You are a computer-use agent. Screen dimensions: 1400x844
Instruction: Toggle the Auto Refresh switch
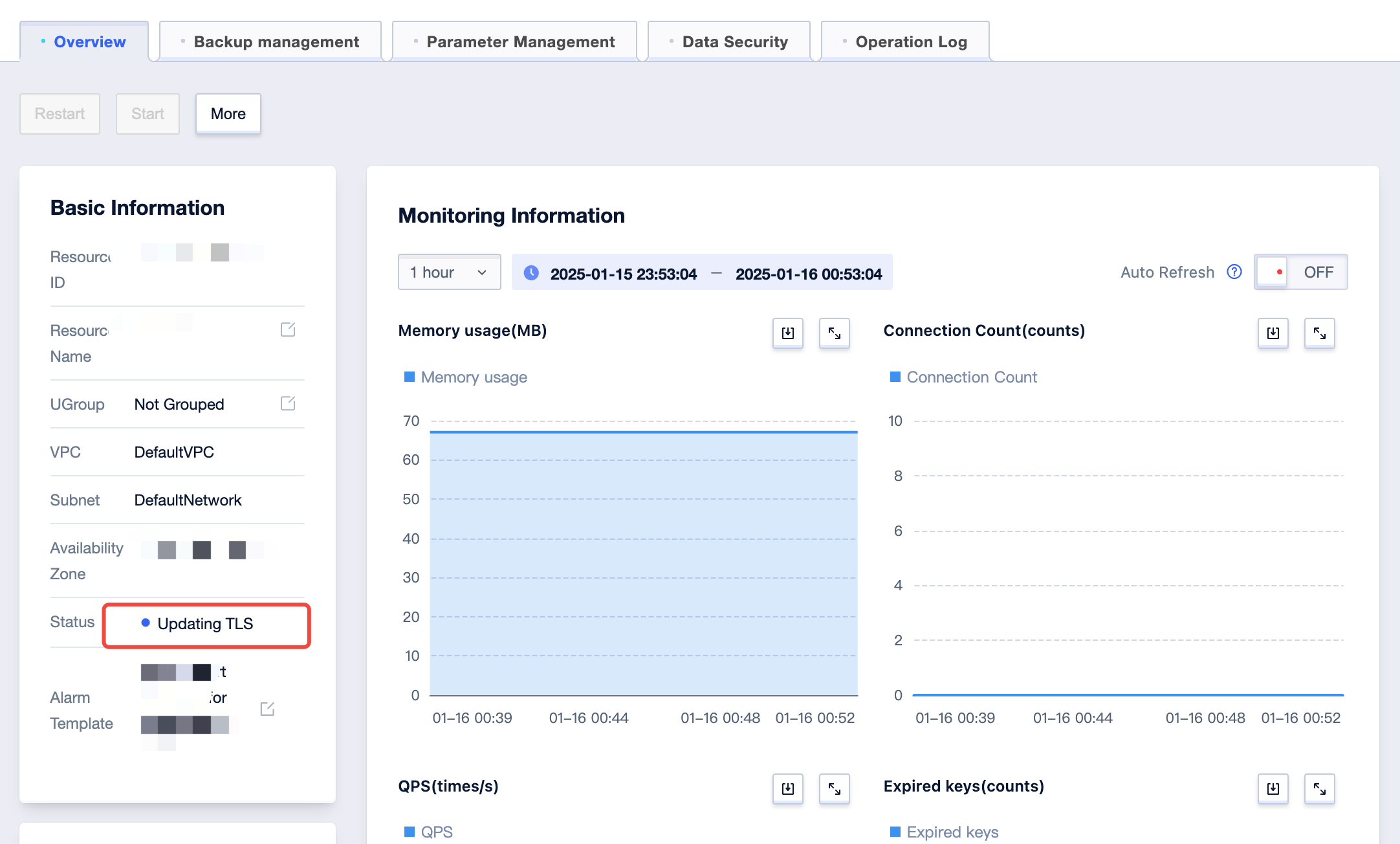pos(1301,272)
